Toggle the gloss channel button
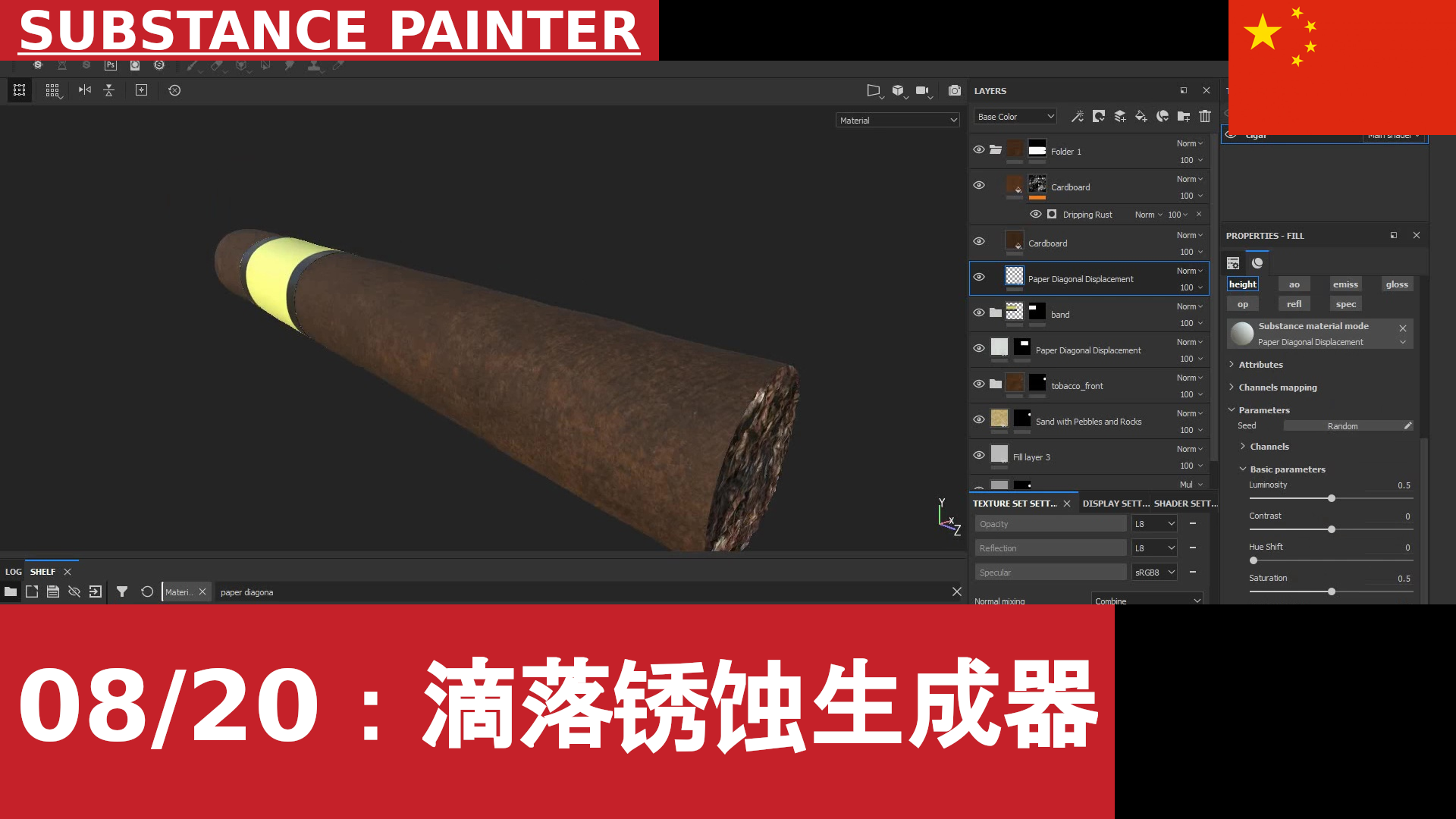Image resolution: width=1456 pixels, height=819 pixels. (1397, 284)
